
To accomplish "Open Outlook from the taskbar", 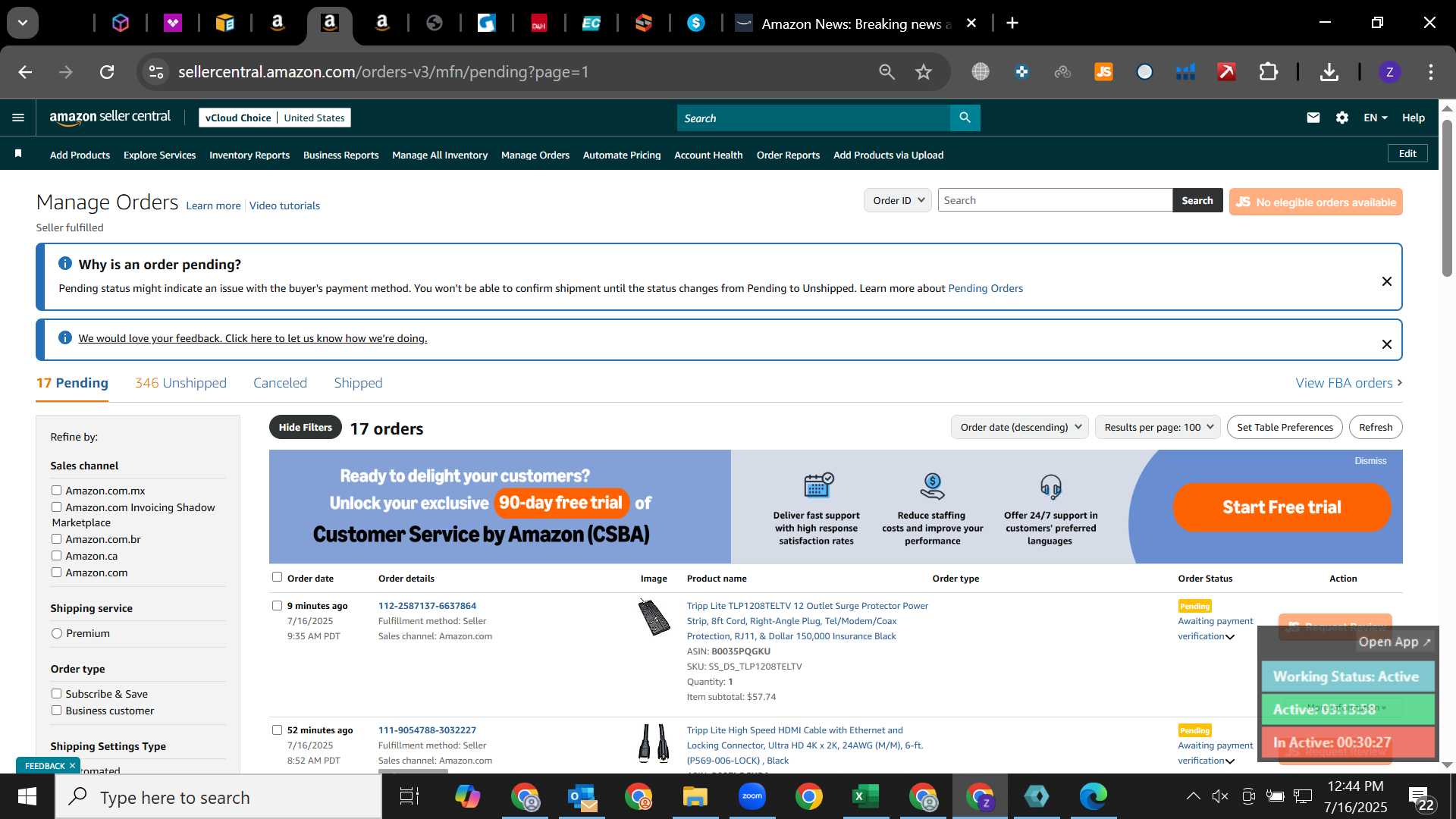I will click(x=582, y=796).
